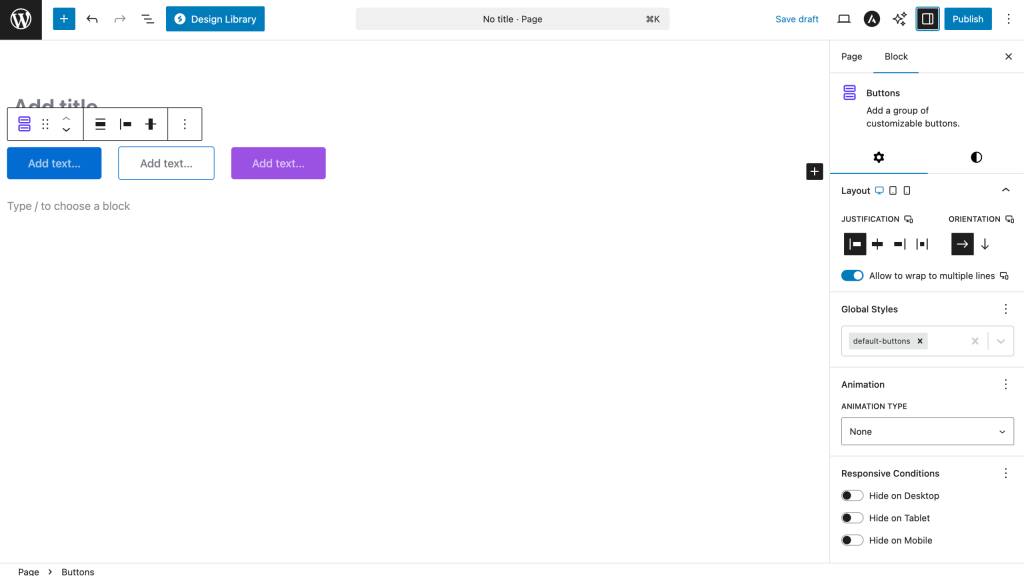The image size is (1024, 576).
Task: Click the WordPress logo icon
Action: (x=21, y=19)
